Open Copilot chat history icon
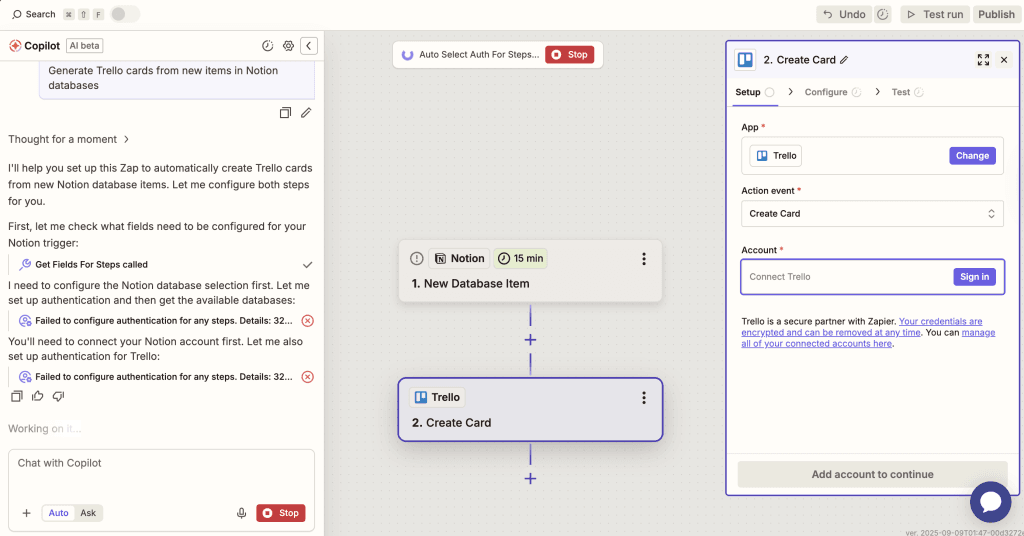1024x536 pixels. tap(268, 46)
